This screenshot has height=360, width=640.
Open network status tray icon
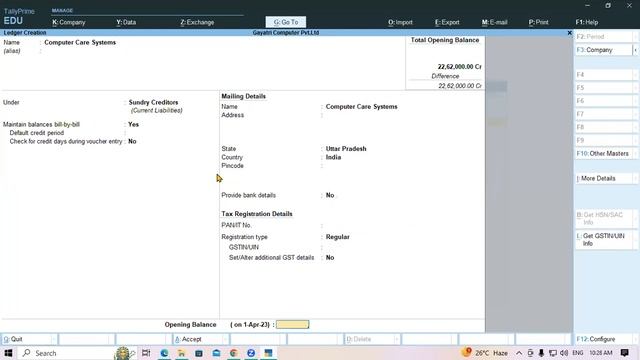pos(553,353)
